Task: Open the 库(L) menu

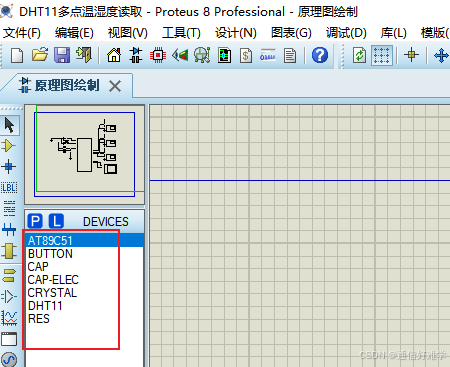Action: point(394,33)
